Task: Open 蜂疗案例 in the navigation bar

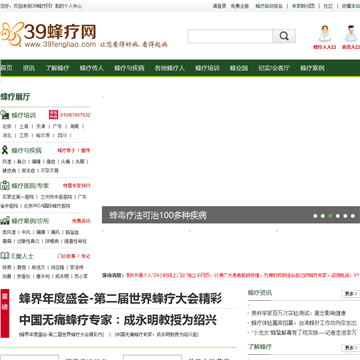Action: [x=312, y=68]
